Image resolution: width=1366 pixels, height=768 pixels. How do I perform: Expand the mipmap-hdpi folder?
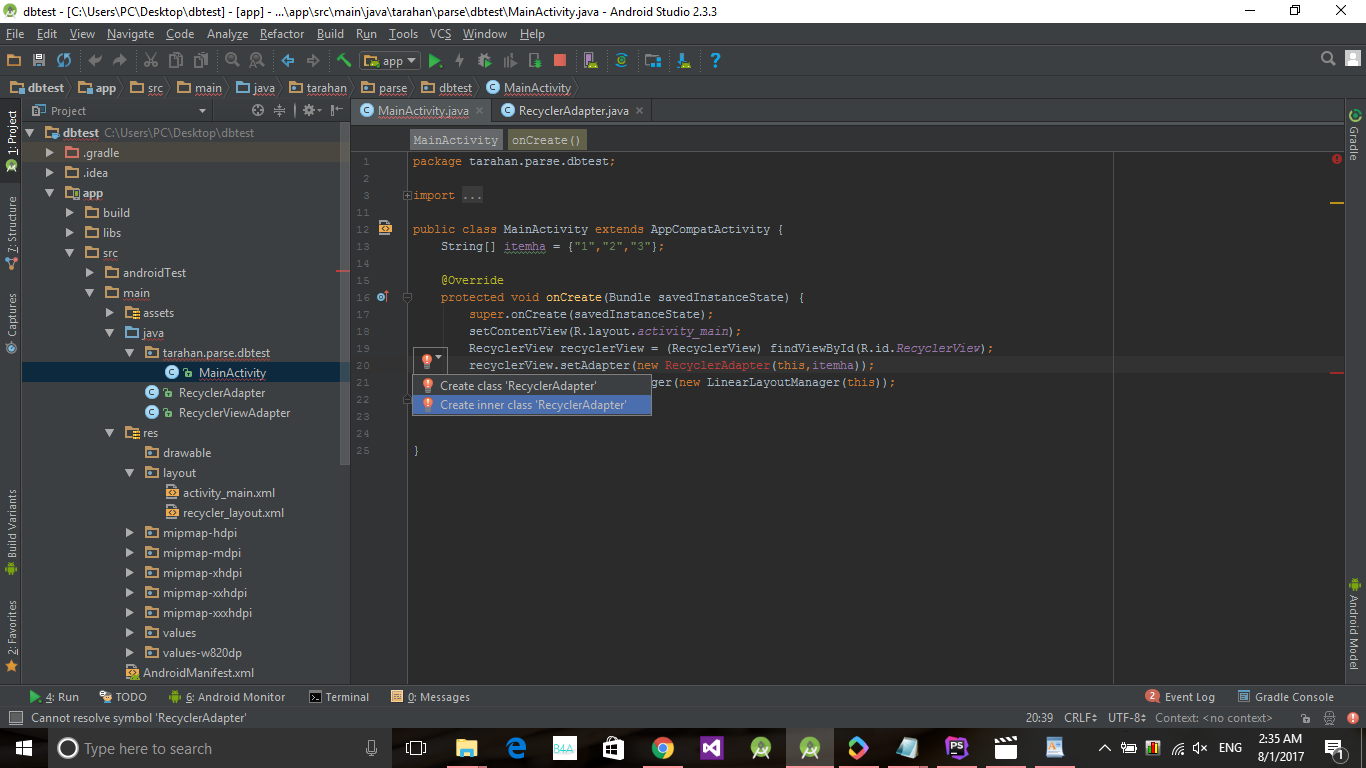click(x=130, y=533)
